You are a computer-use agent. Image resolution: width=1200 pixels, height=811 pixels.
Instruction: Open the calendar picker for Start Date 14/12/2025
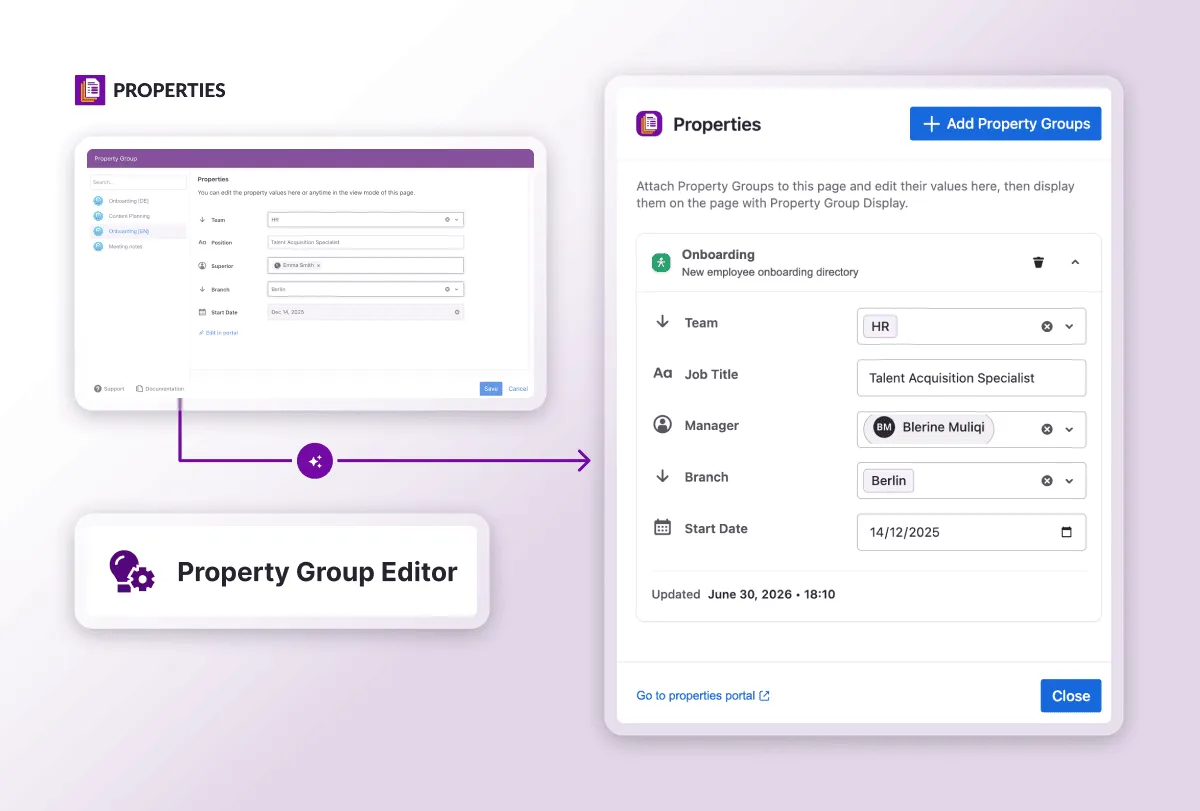[x=1067, y=532]
